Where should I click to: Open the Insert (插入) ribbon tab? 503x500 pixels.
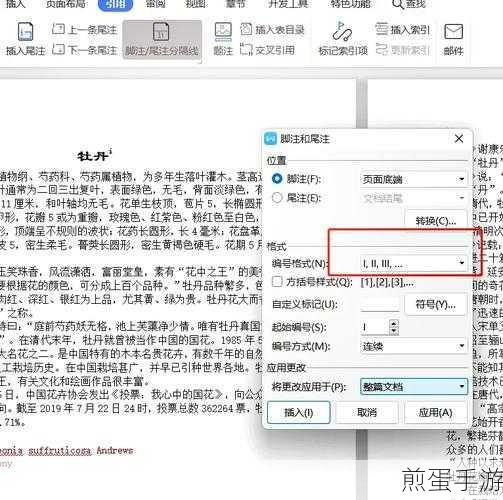coord(15,4)
